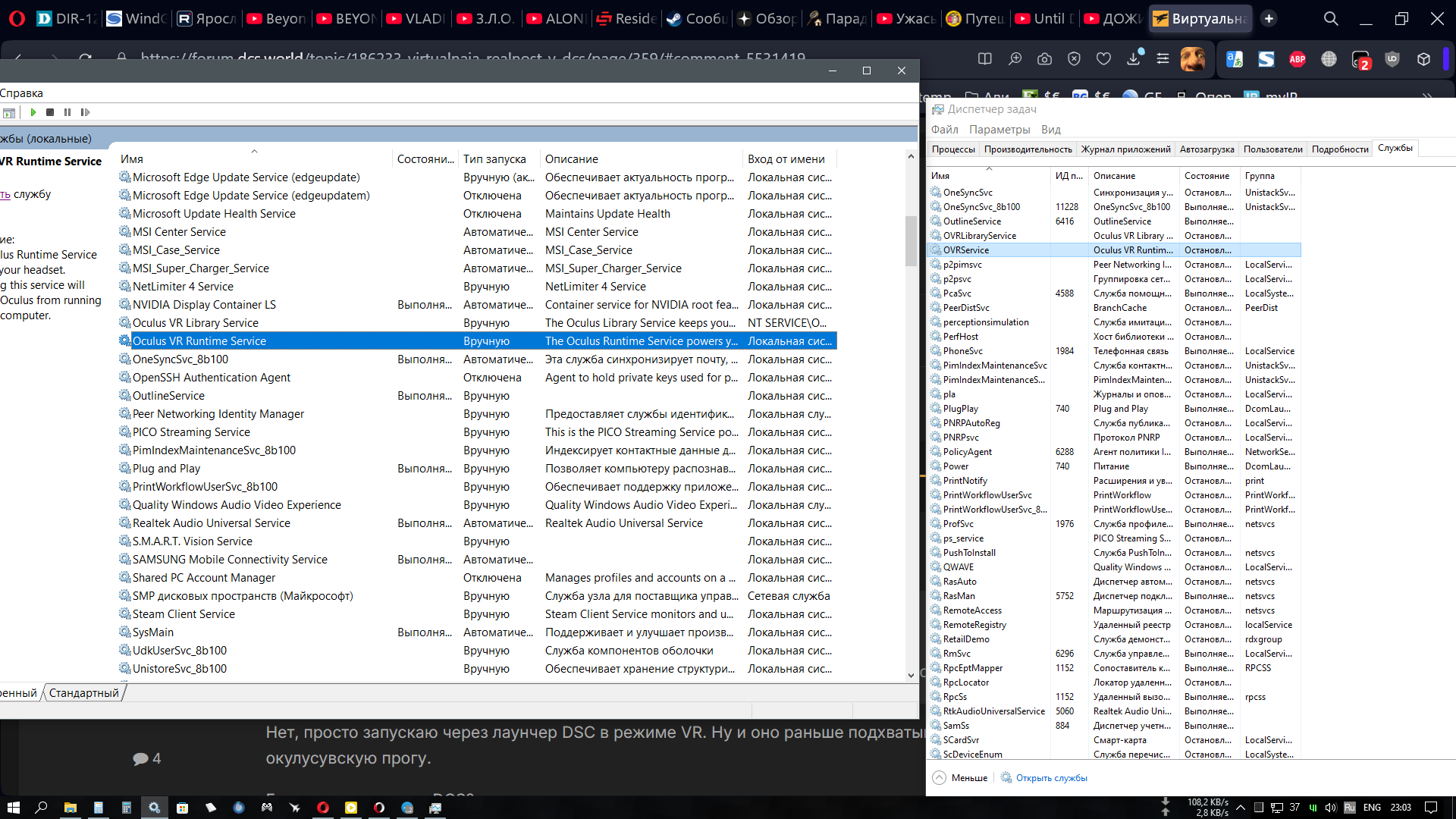The width and height of the screenshot is (1456, 819).
Task: Open the Opera downloads icon
Action: point(1134,58)
